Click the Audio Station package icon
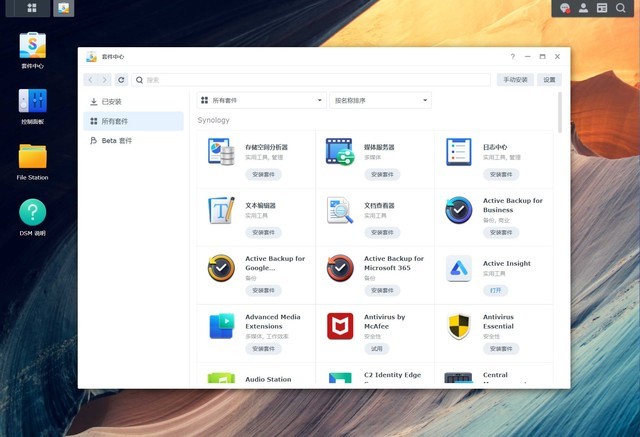The width and height of the screenshot is (640, 437). coord(221,378)
